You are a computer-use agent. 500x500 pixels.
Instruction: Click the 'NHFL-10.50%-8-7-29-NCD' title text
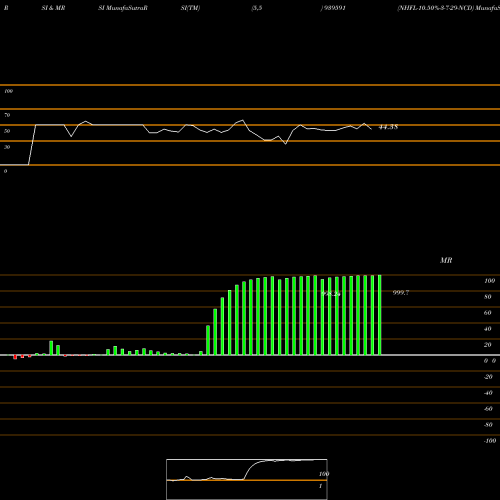click(x=435, y=8)
